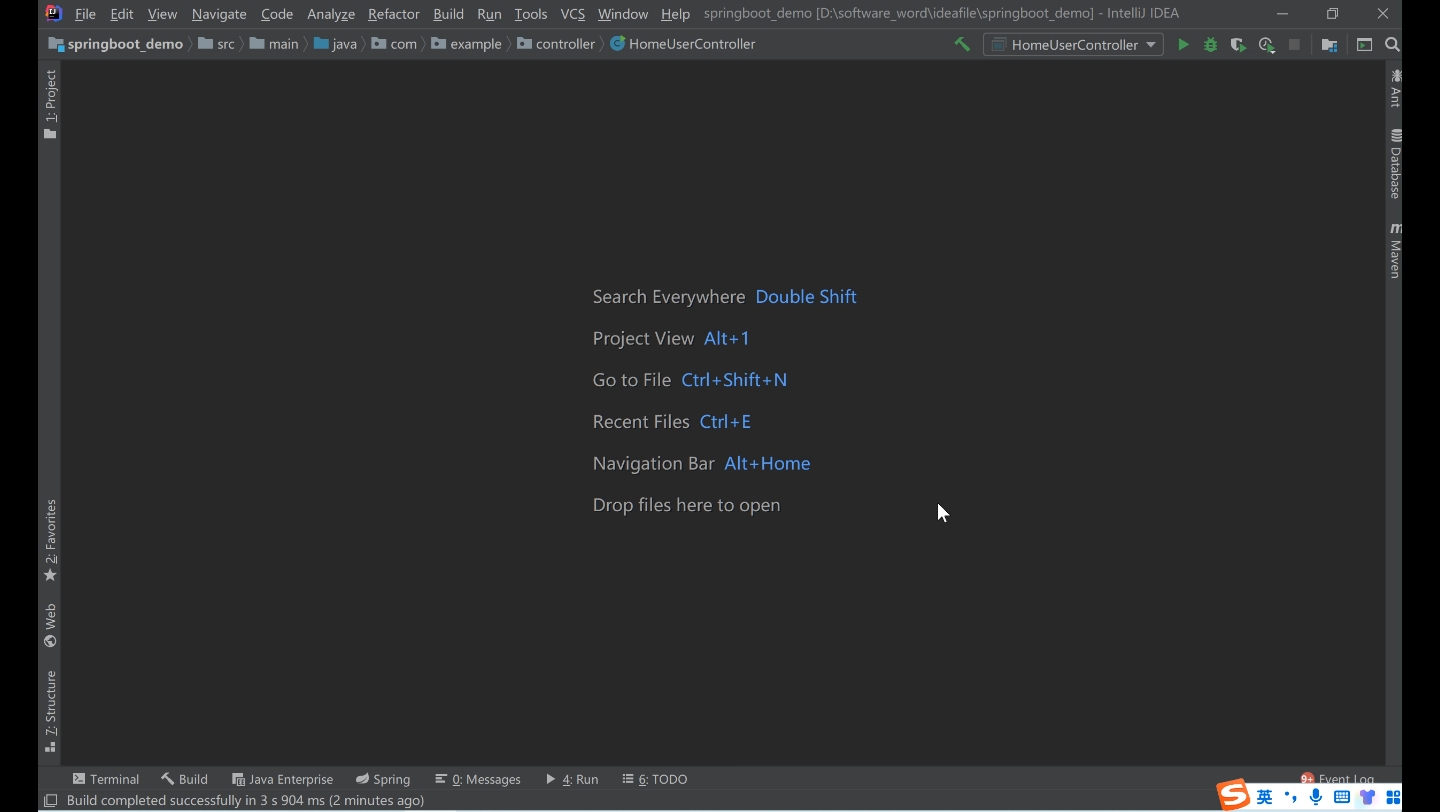Click the com package breadcrumb

pyautogui.click(x=394, y=44)
